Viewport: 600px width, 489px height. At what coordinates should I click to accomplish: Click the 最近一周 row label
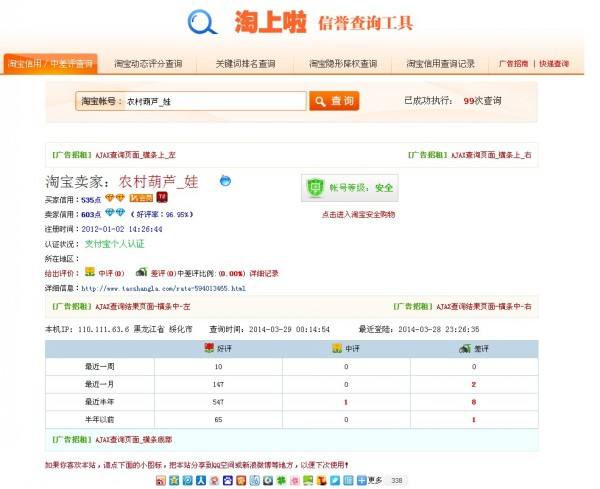(x=99, y=367)
